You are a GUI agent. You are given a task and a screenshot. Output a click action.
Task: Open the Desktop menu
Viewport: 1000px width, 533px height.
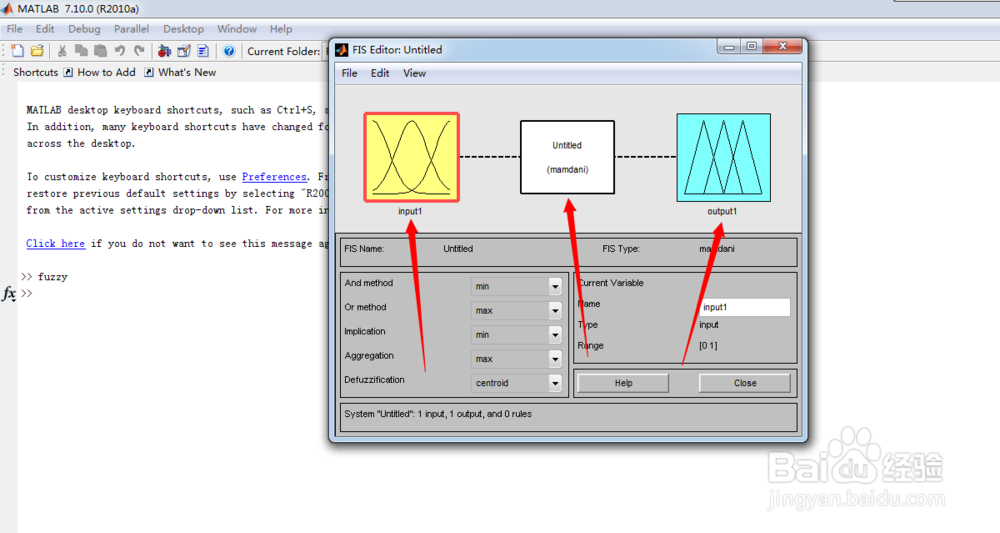pos(183,29)
